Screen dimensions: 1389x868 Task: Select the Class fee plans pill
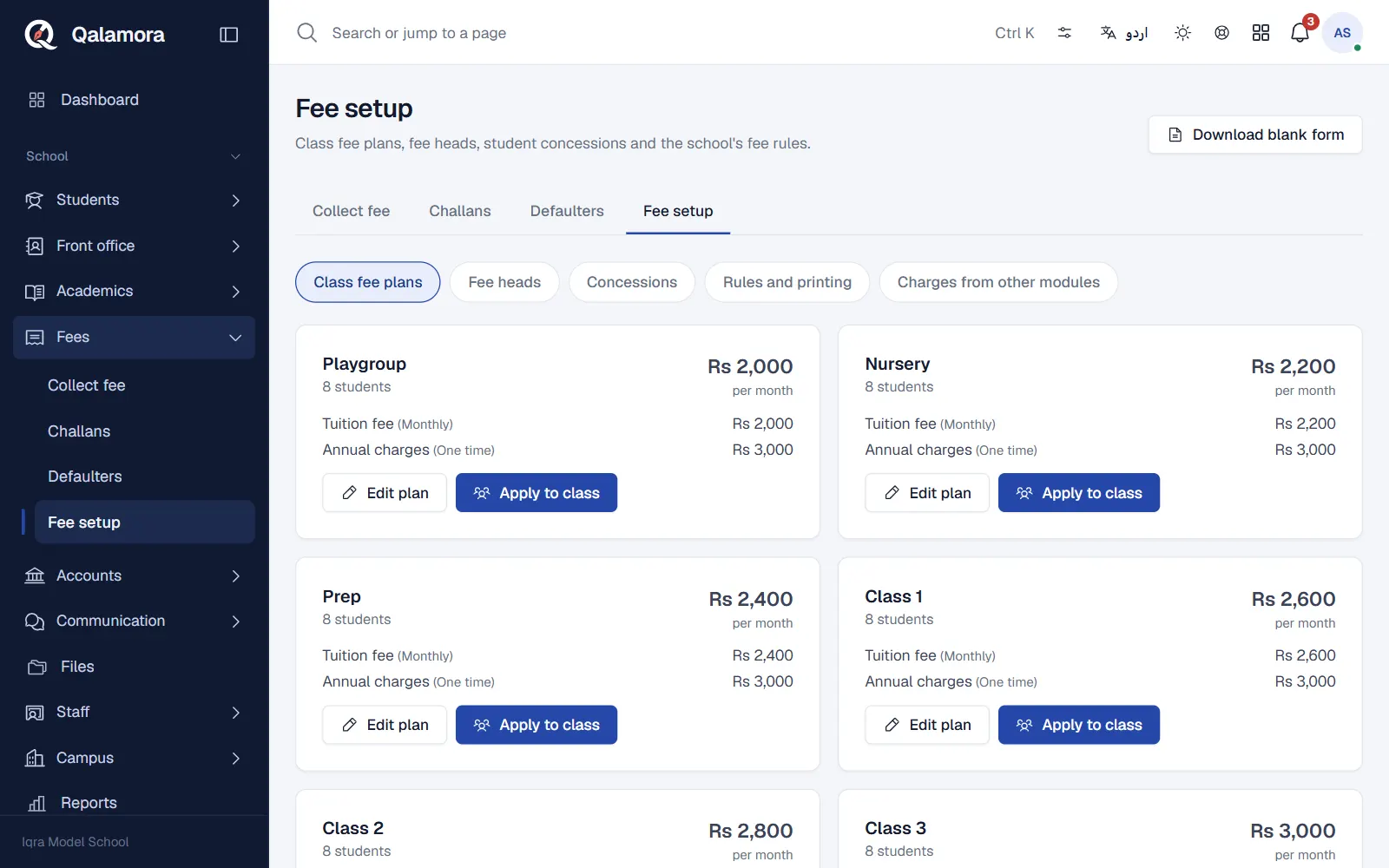pos(368,282)
